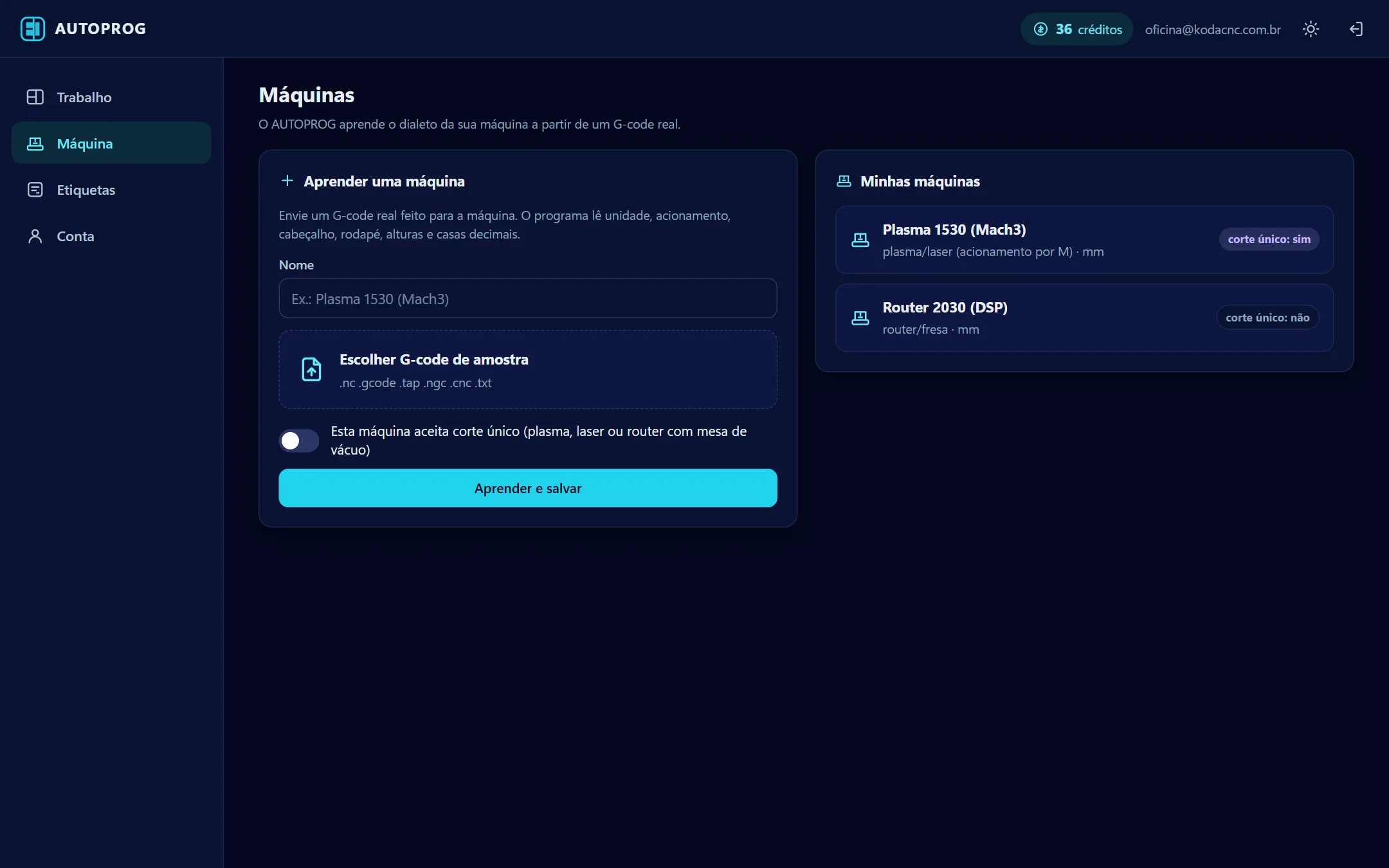Click the Trabalho sidebar icon

click(35, 97)
